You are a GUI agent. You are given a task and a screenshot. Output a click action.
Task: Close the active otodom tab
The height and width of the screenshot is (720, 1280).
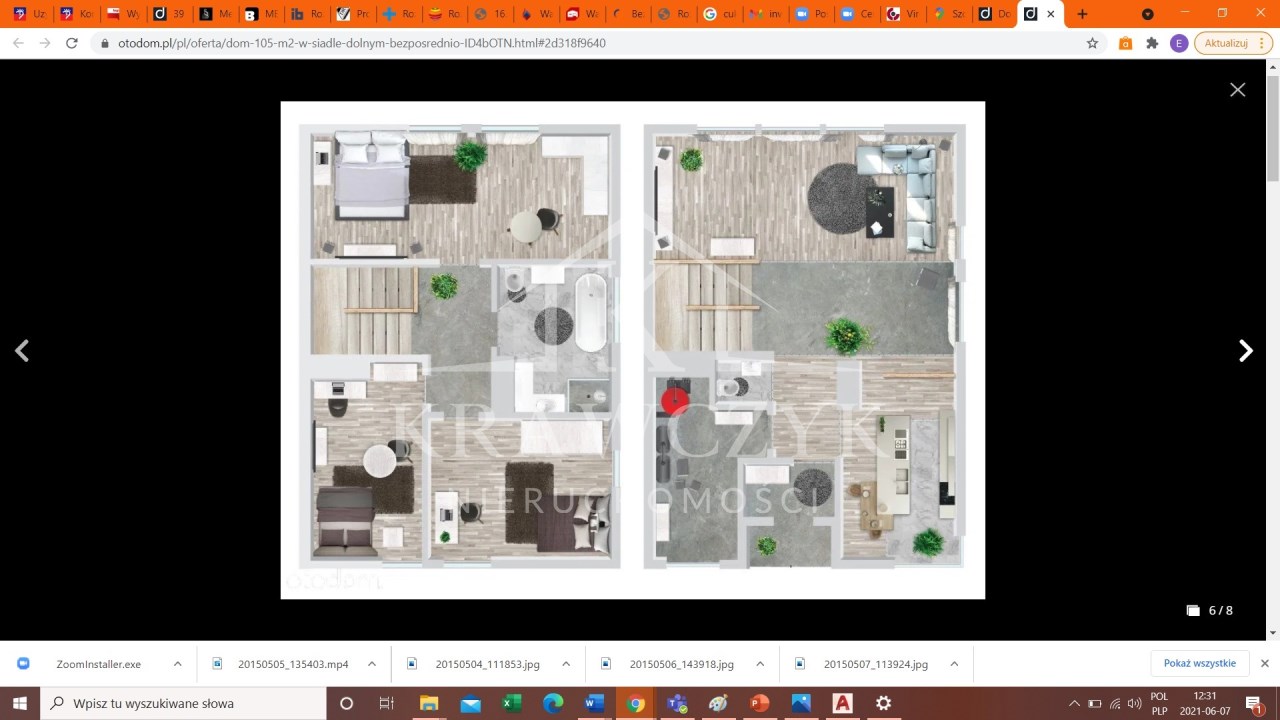[1051, 14]
